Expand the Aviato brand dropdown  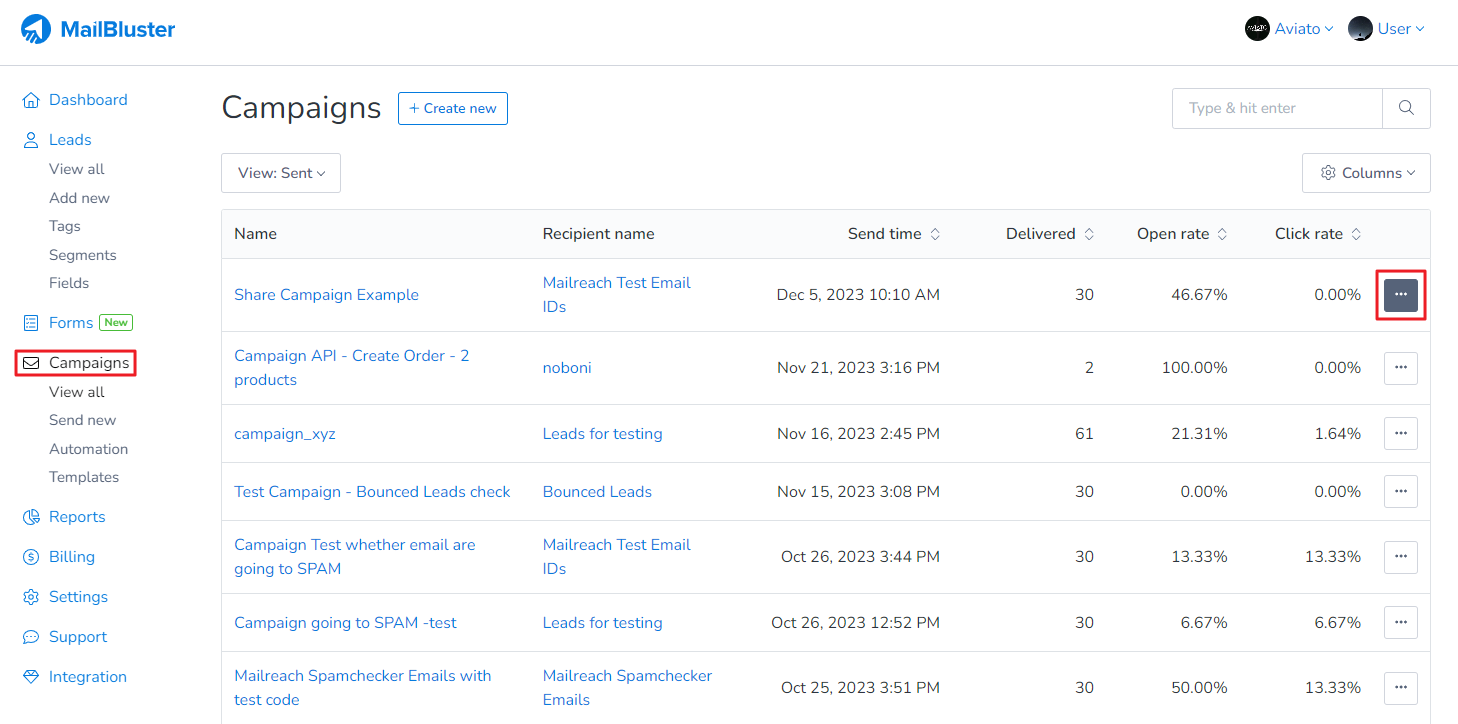point(1289,29)
